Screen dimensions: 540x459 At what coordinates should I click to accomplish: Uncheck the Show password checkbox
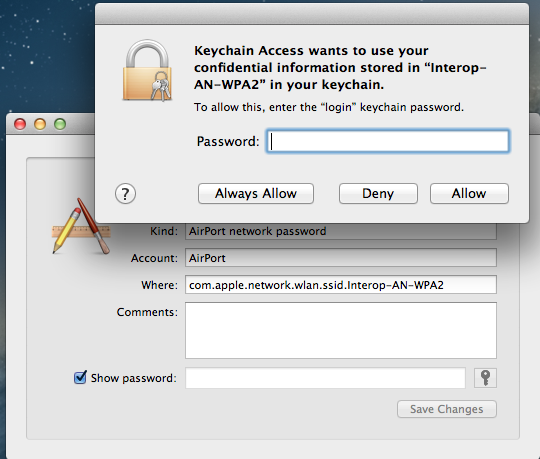tap(80, 377)
